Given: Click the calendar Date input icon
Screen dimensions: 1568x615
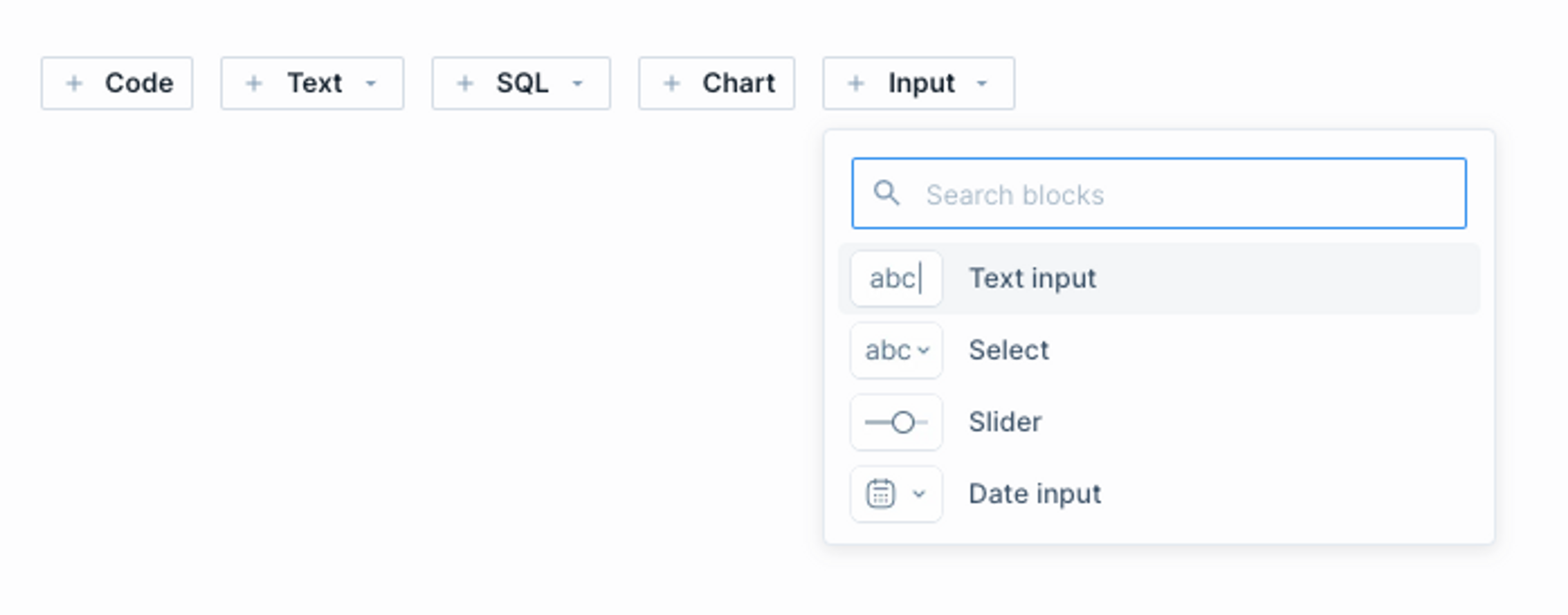Looking at the screenshot, I should pos(896,494).
